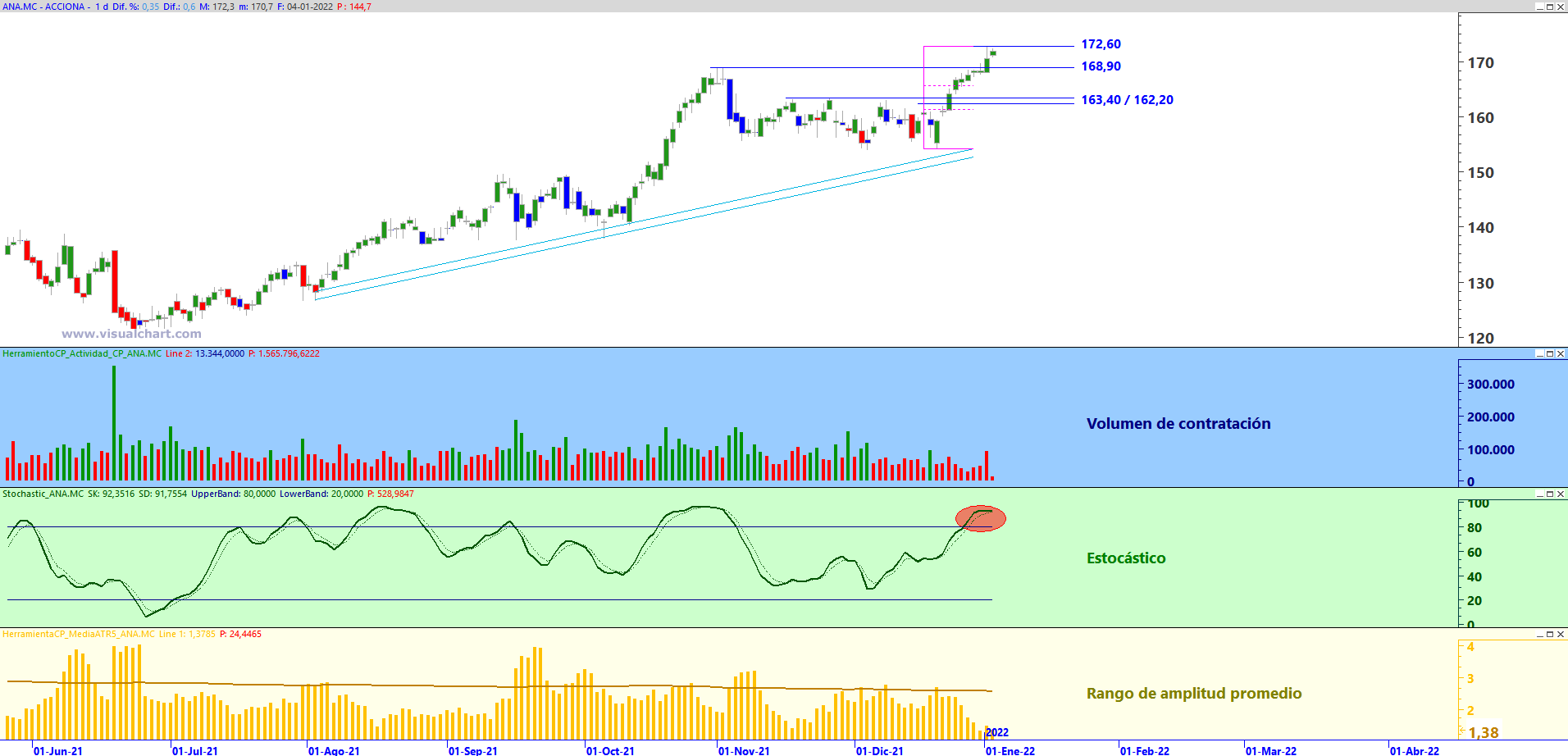Click the "P : 144,7" value in chart header
The width and height of the screenshot is (1568, 756).
(x=354, y=7)
